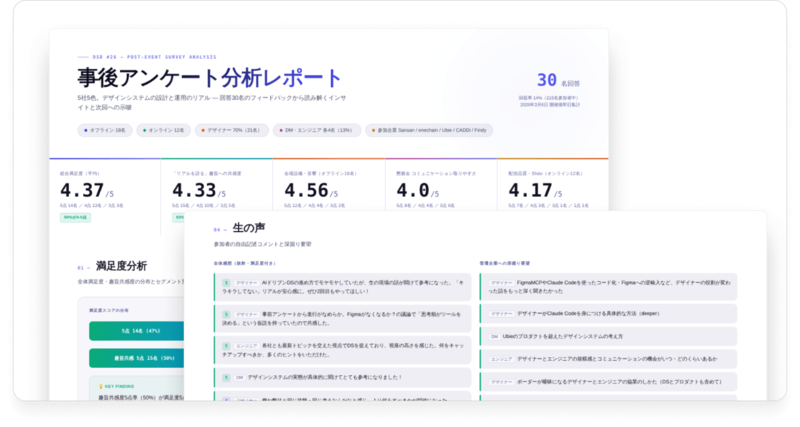The height and width of the screenshot is (427, 800).
Task: Click the 懇親会 コミュニケーション取りやすさ label
Action: (x=436, y=173)
